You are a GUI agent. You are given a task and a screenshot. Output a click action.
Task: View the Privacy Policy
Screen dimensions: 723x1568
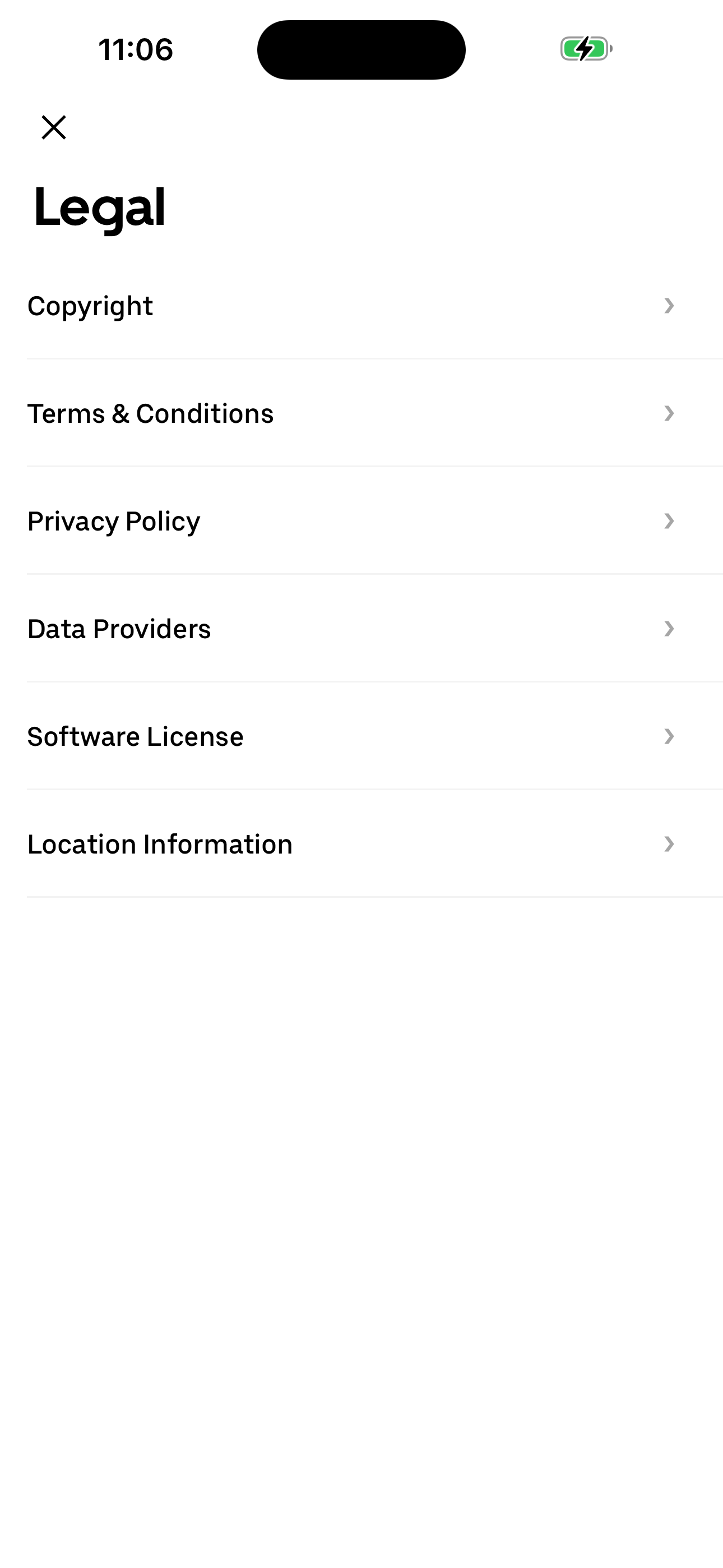(x=114, y=522)
